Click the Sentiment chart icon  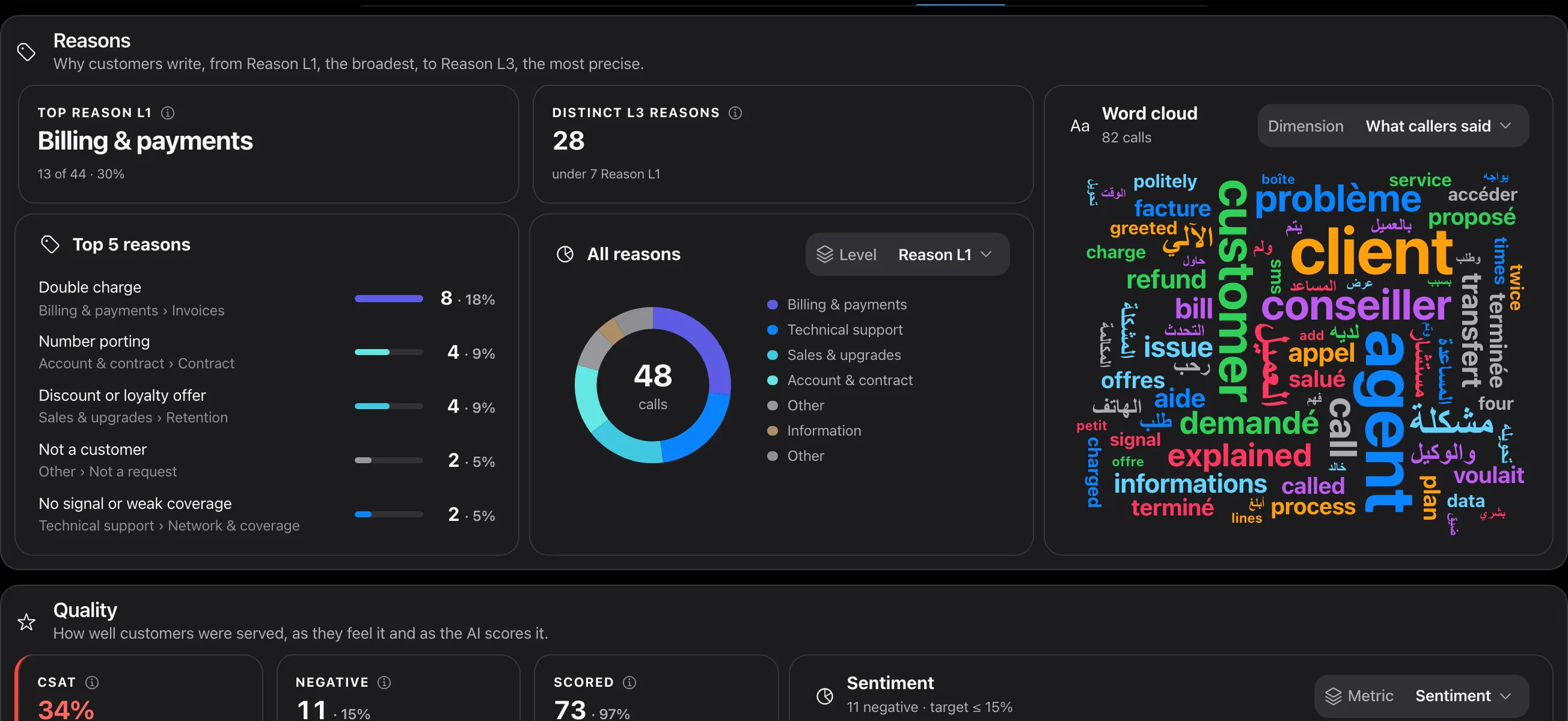point(825,695)
